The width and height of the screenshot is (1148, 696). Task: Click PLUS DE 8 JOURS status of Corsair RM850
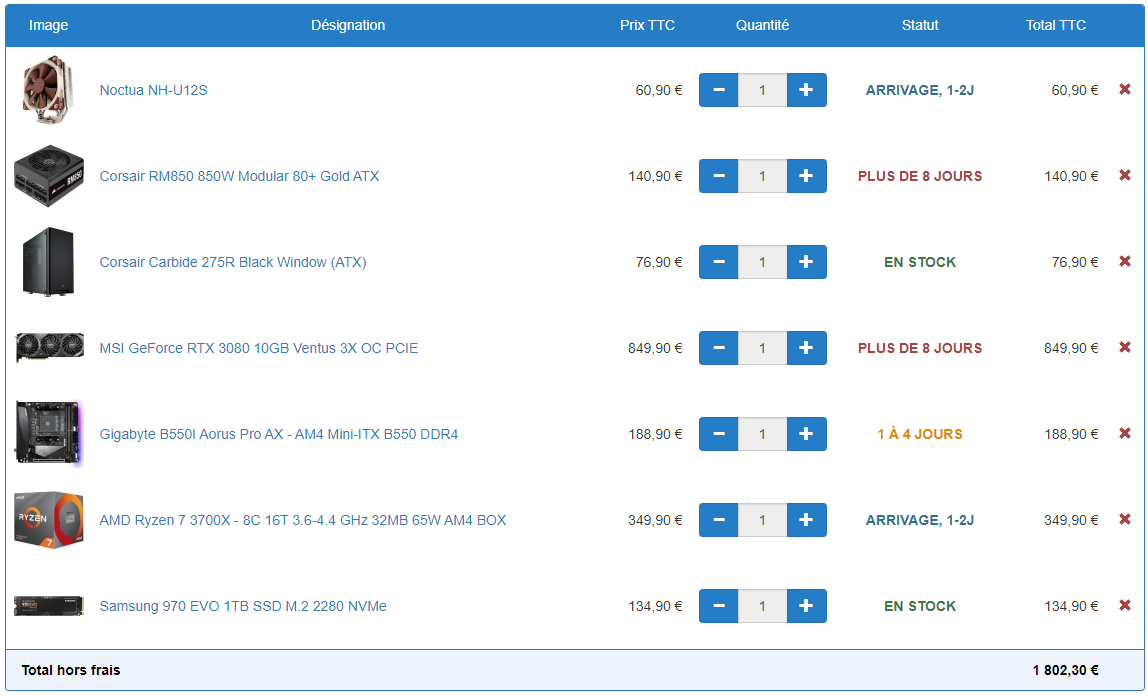(x=920, y=176)
